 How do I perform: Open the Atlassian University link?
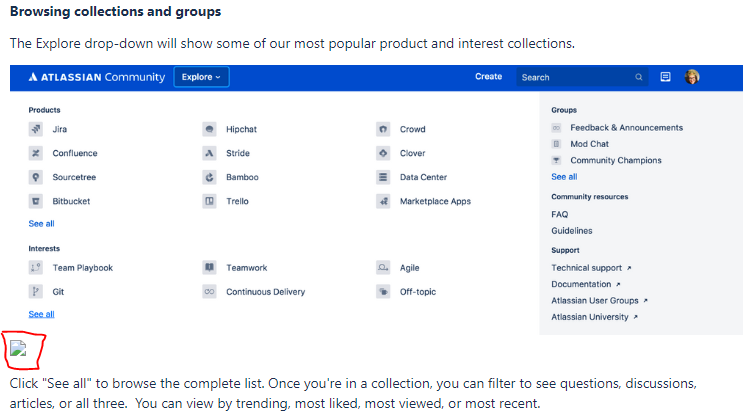click(595, 317)
